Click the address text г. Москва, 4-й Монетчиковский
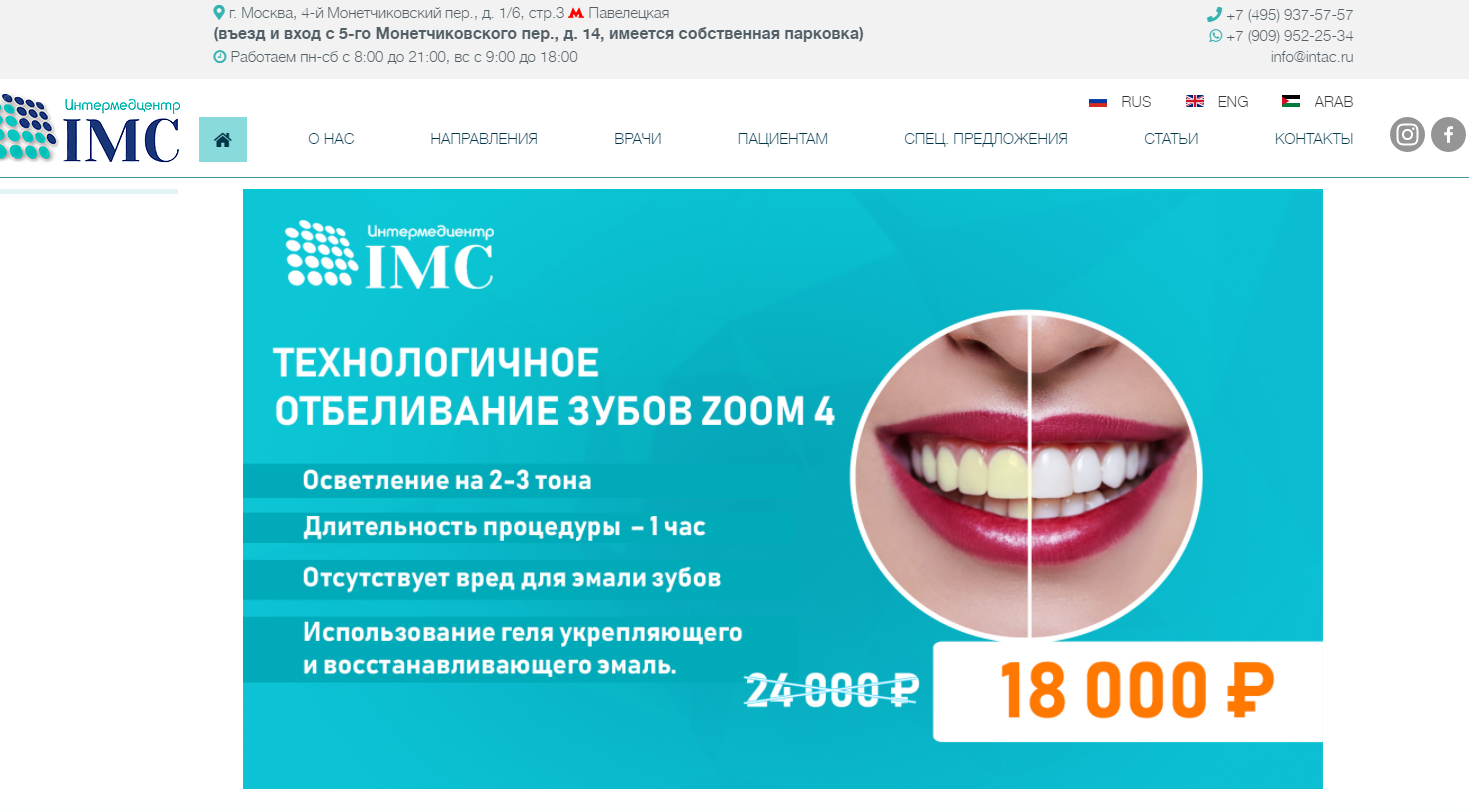1469x812 pixels. coord(396,13)
